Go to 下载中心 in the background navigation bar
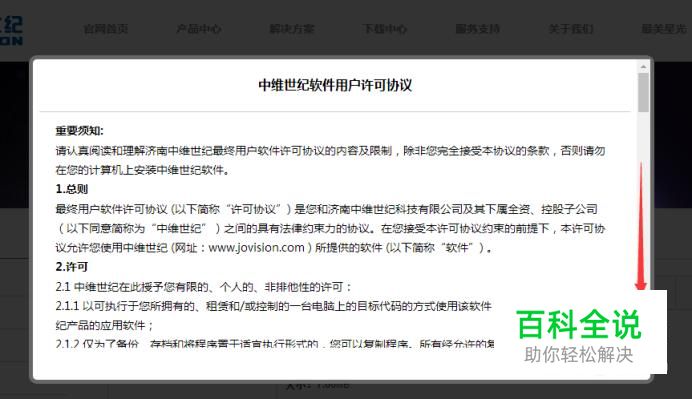692x399 pixels. (x=384, y=29)
